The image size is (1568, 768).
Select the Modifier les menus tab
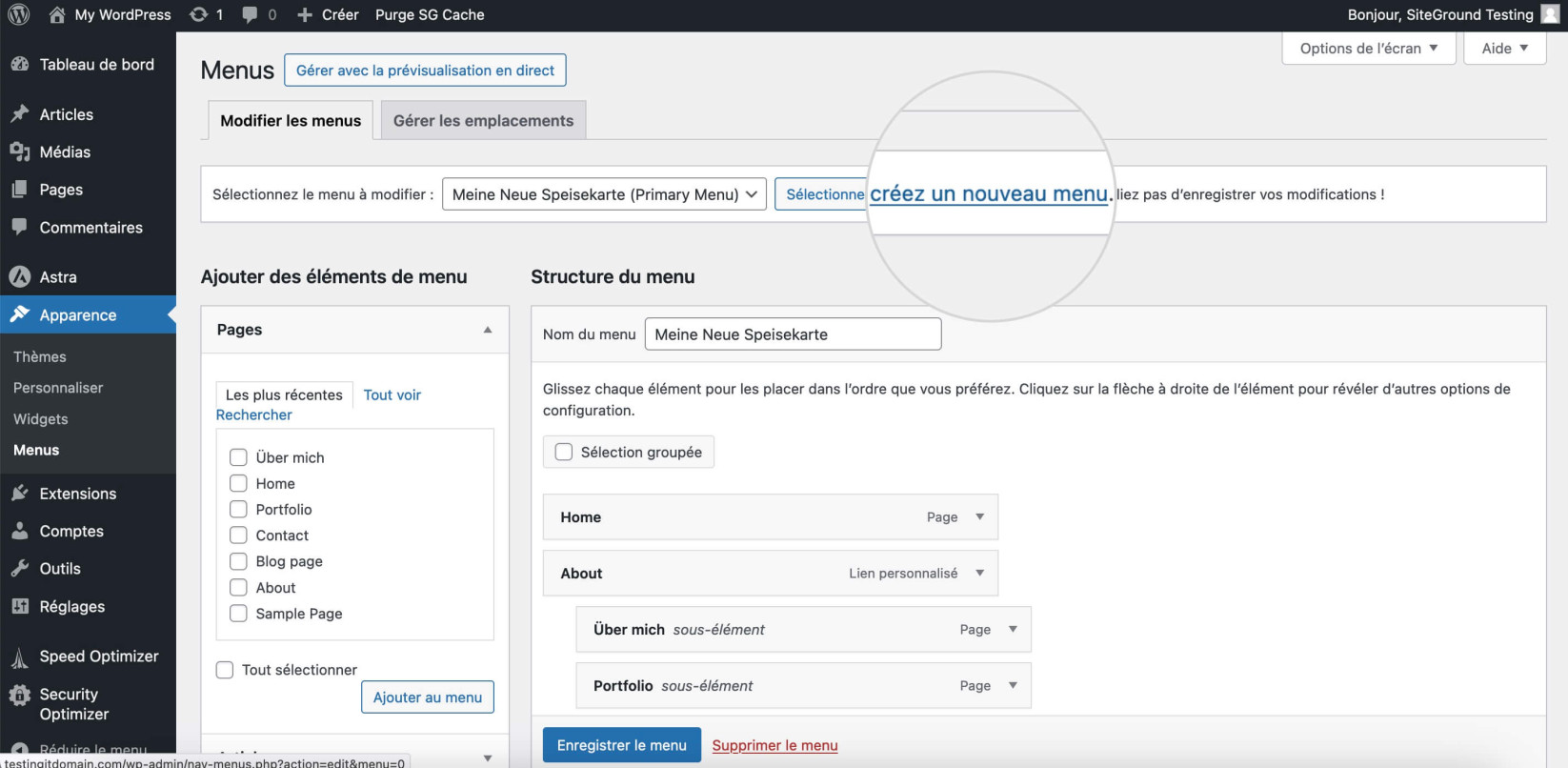coord(291,120)
